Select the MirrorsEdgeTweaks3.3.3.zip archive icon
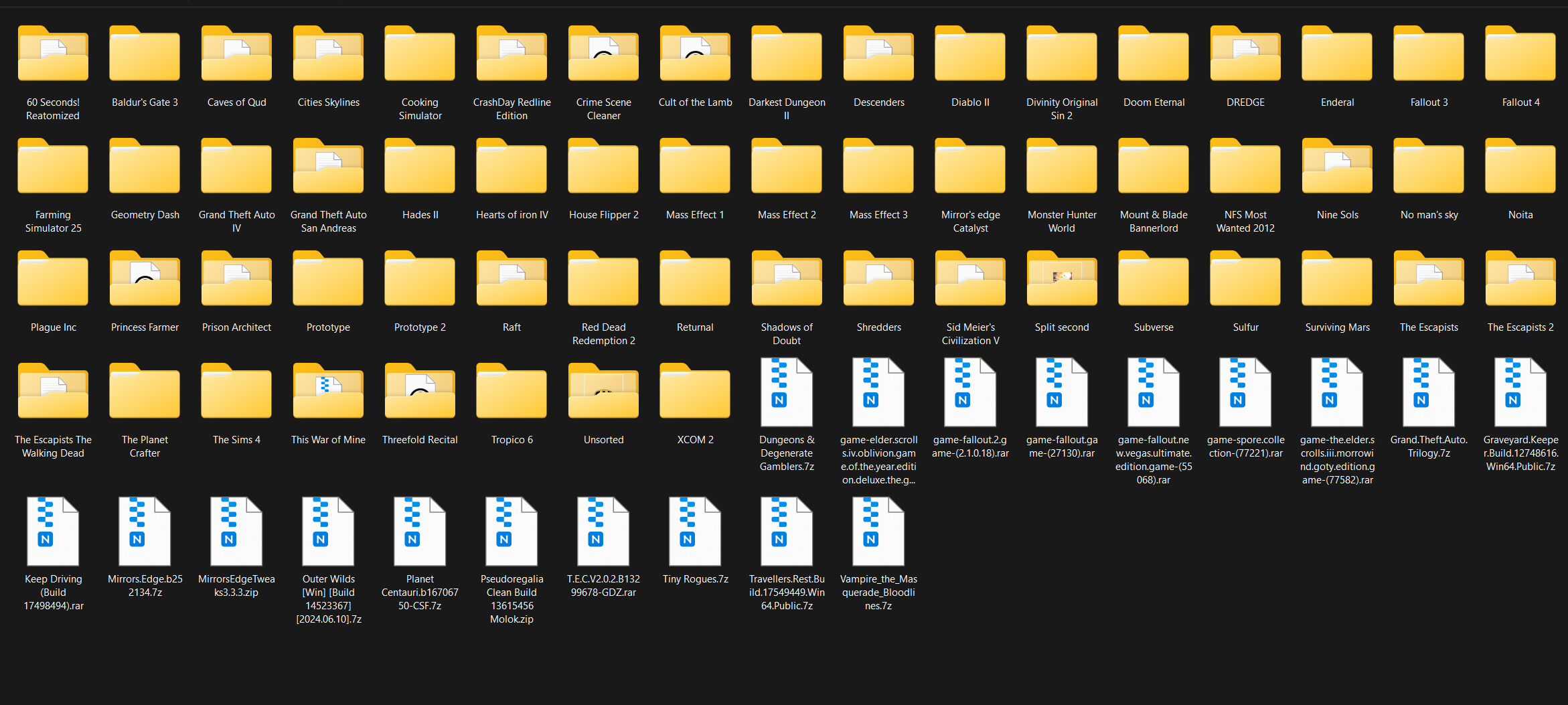 pos(236,532)
